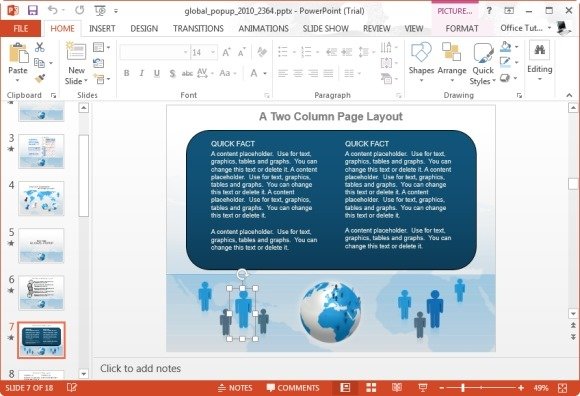Select the Format Painter brush icon
Image resolution: width=580 pixels, height=396 pixels.
coord(40,78)
